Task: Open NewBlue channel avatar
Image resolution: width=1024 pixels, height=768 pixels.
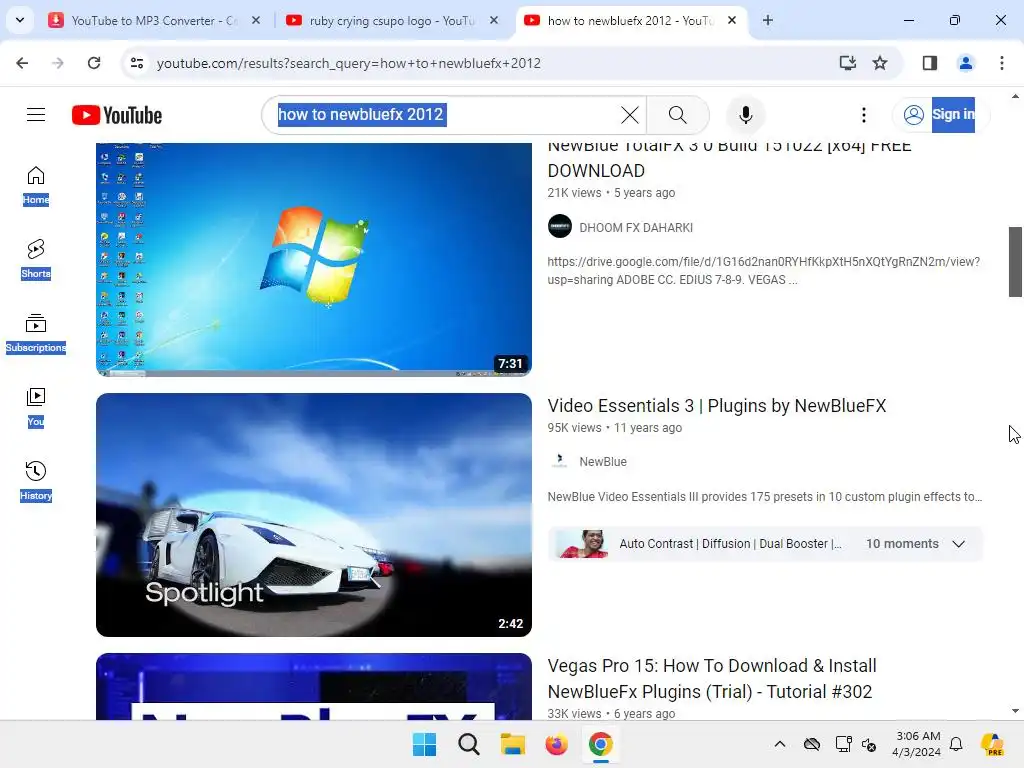Action: point(560,461)
